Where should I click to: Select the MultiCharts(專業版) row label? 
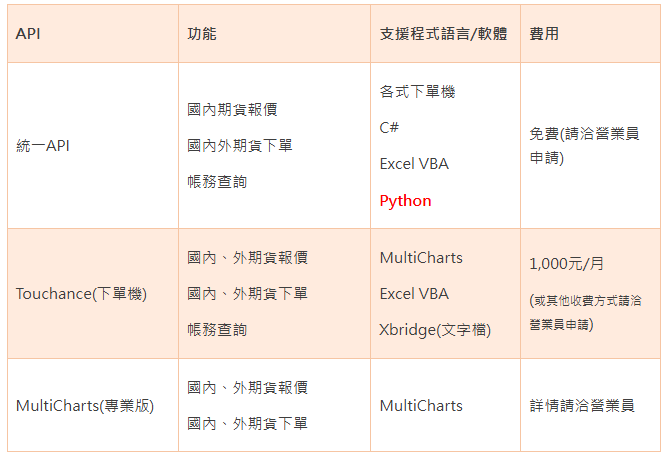point(85,406)
